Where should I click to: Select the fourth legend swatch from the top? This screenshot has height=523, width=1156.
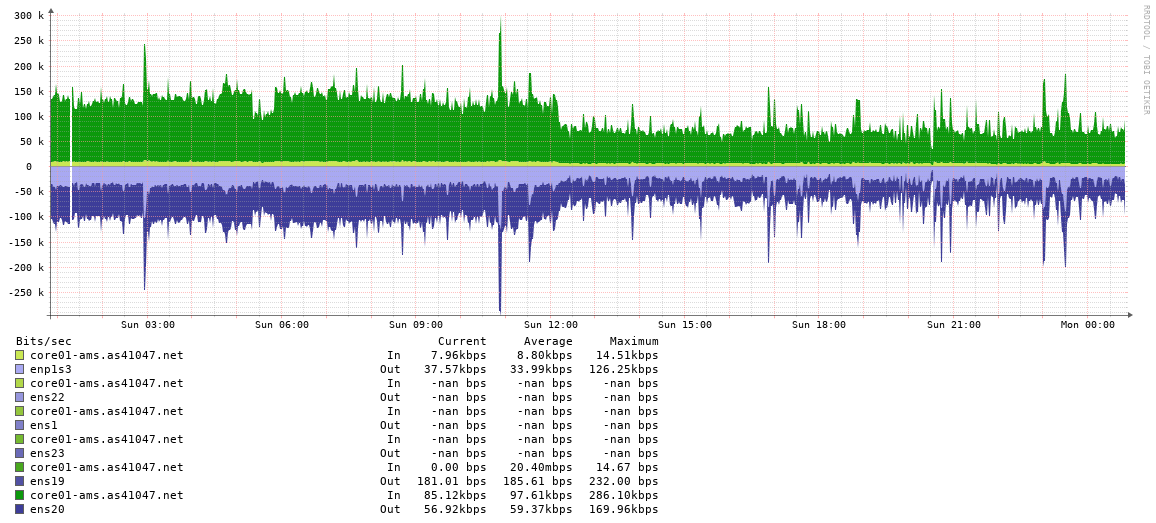tap(19, 397)
